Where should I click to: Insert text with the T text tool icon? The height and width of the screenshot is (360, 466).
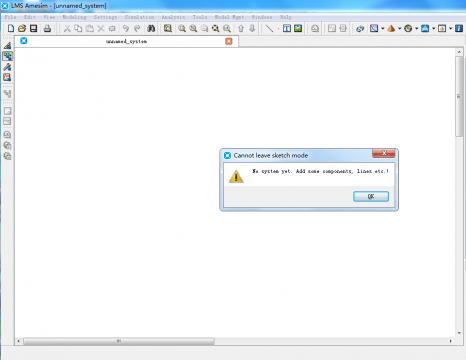[x=287, y=28]
